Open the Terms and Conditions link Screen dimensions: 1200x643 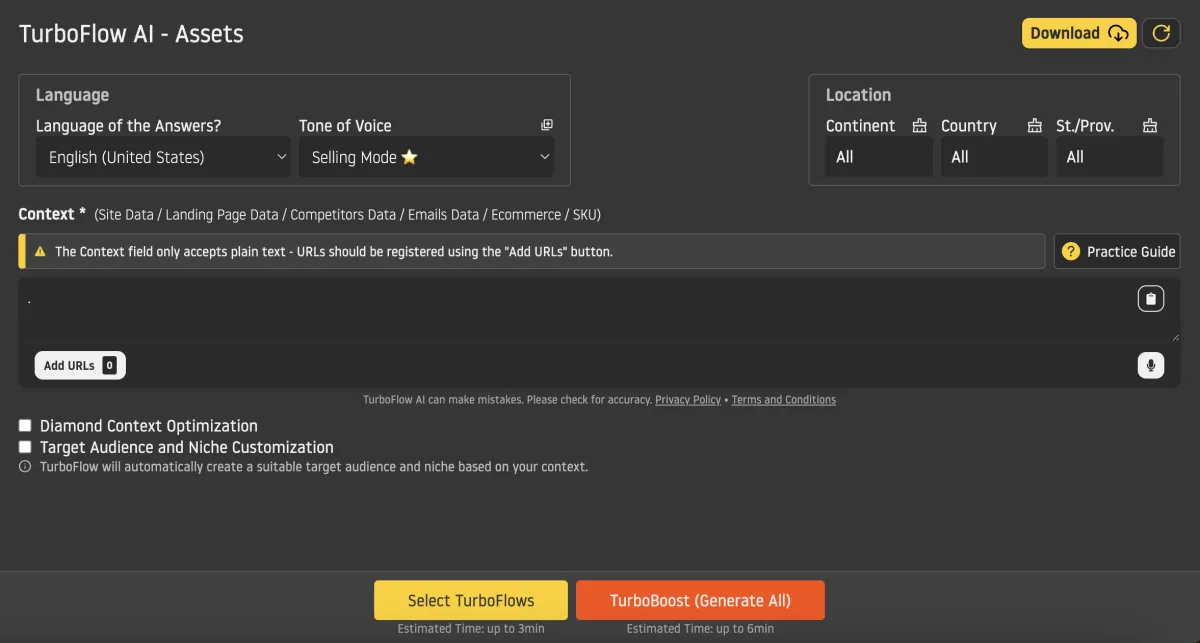pyautogui.click(x=783, y=400)
